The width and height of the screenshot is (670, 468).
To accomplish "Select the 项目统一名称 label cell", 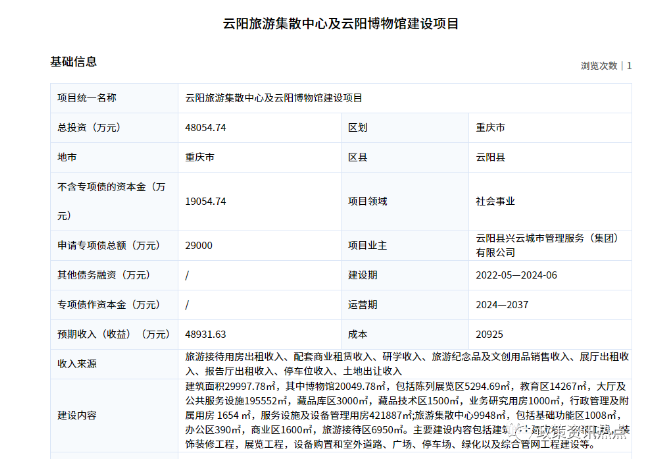I will [x=87, y=98].
